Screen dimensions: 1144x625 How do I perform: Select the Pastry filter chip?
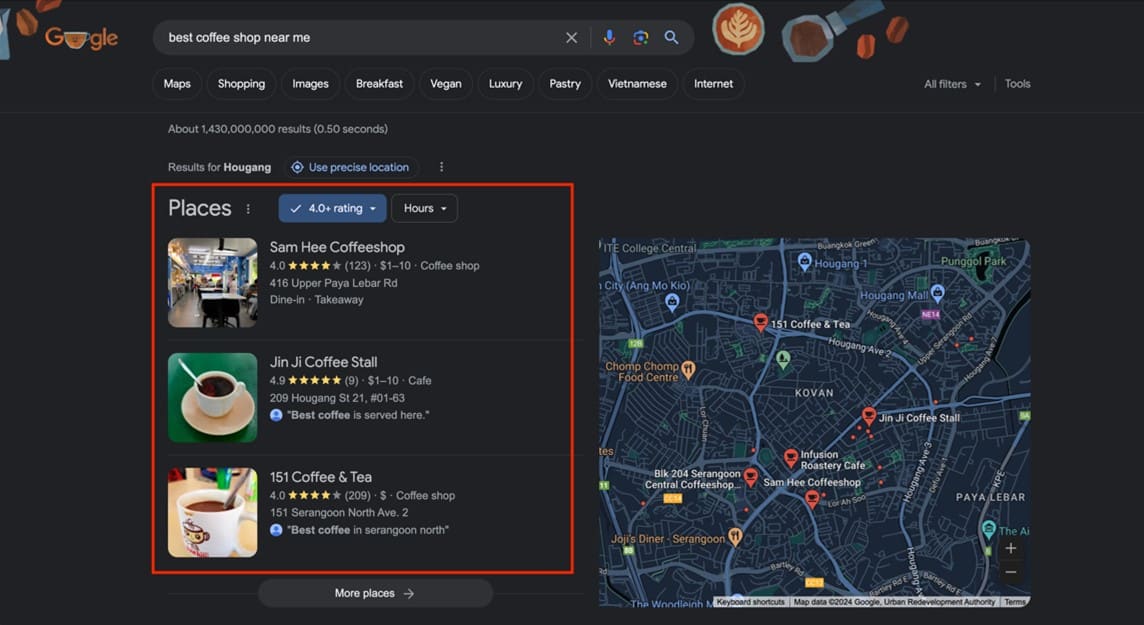pos(565,84)
